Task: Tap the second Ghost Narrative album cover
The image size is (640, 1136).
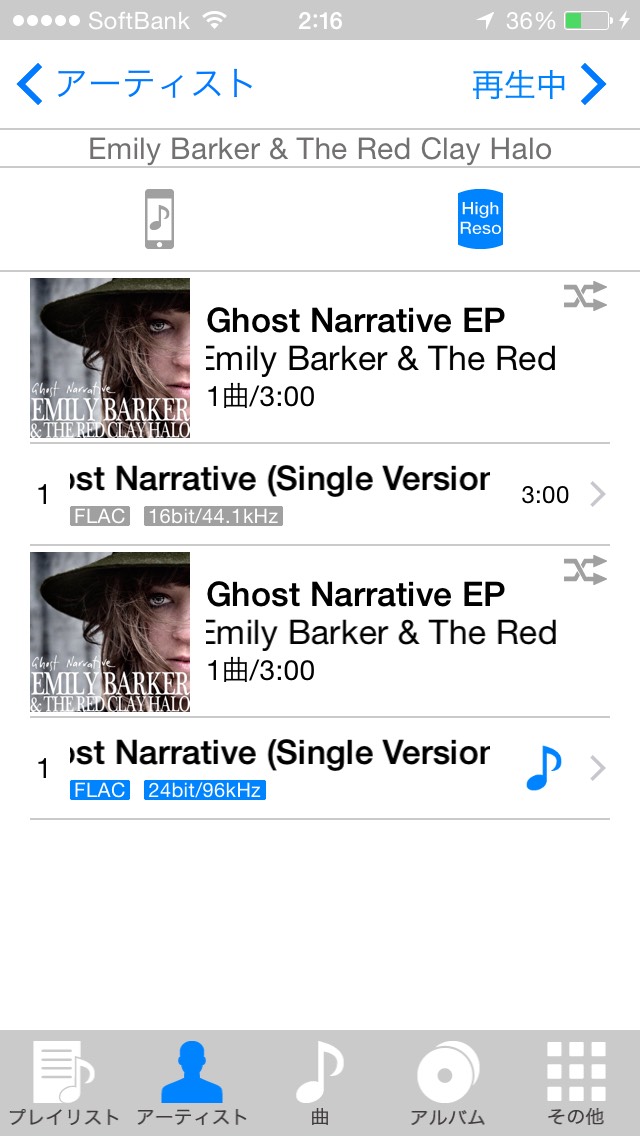Action: point(110,632)
